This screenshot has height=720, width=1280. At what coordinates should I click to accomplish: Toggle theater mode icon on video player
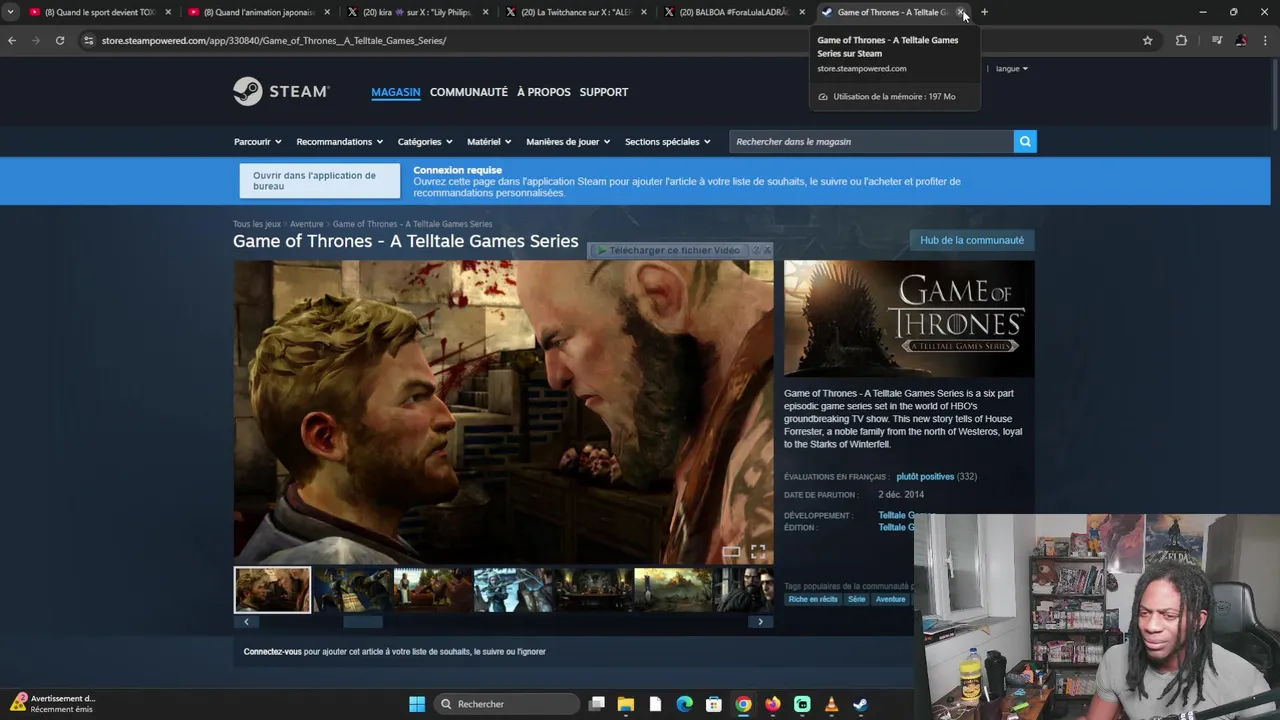(x=732, y=551)
